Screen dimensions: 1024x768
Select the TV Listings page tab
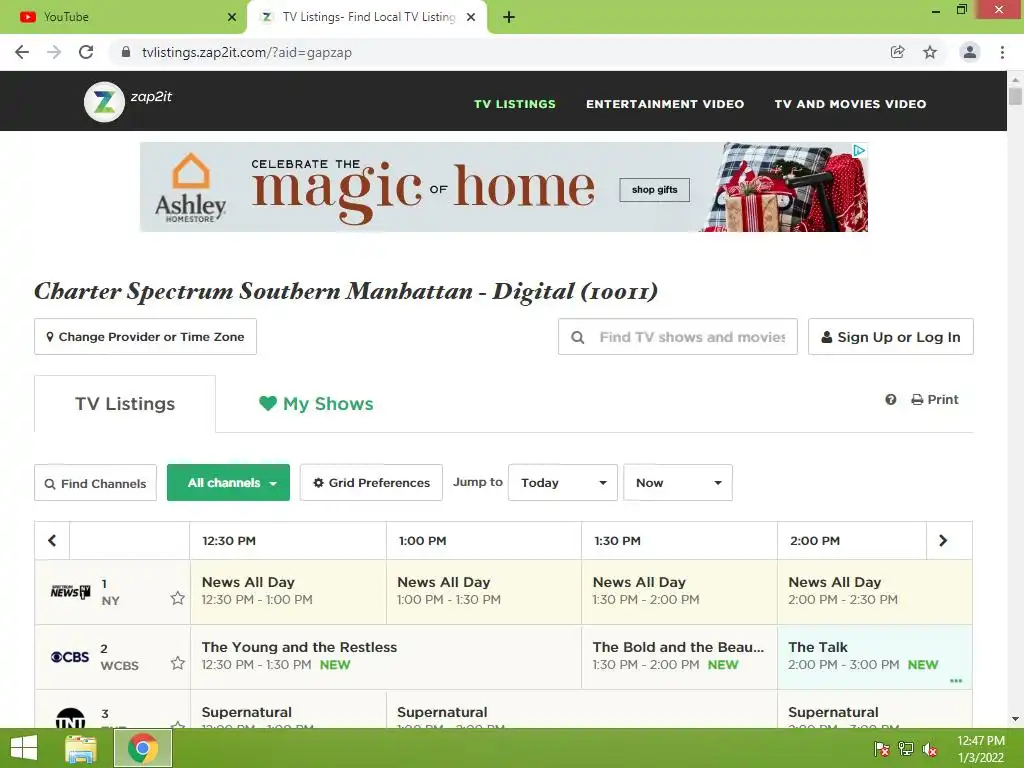click(125, 404)
